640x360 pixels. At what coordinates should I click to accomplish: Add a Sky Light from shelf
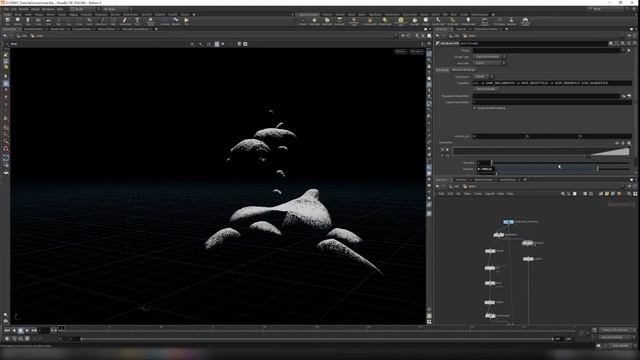[415, 21]
